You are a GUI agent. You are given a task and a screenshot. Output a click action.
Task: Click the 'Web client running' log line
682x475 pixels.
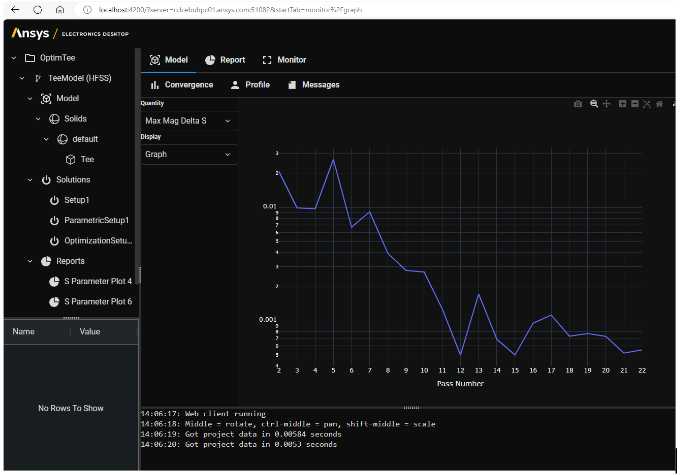[x=203, y=414]
